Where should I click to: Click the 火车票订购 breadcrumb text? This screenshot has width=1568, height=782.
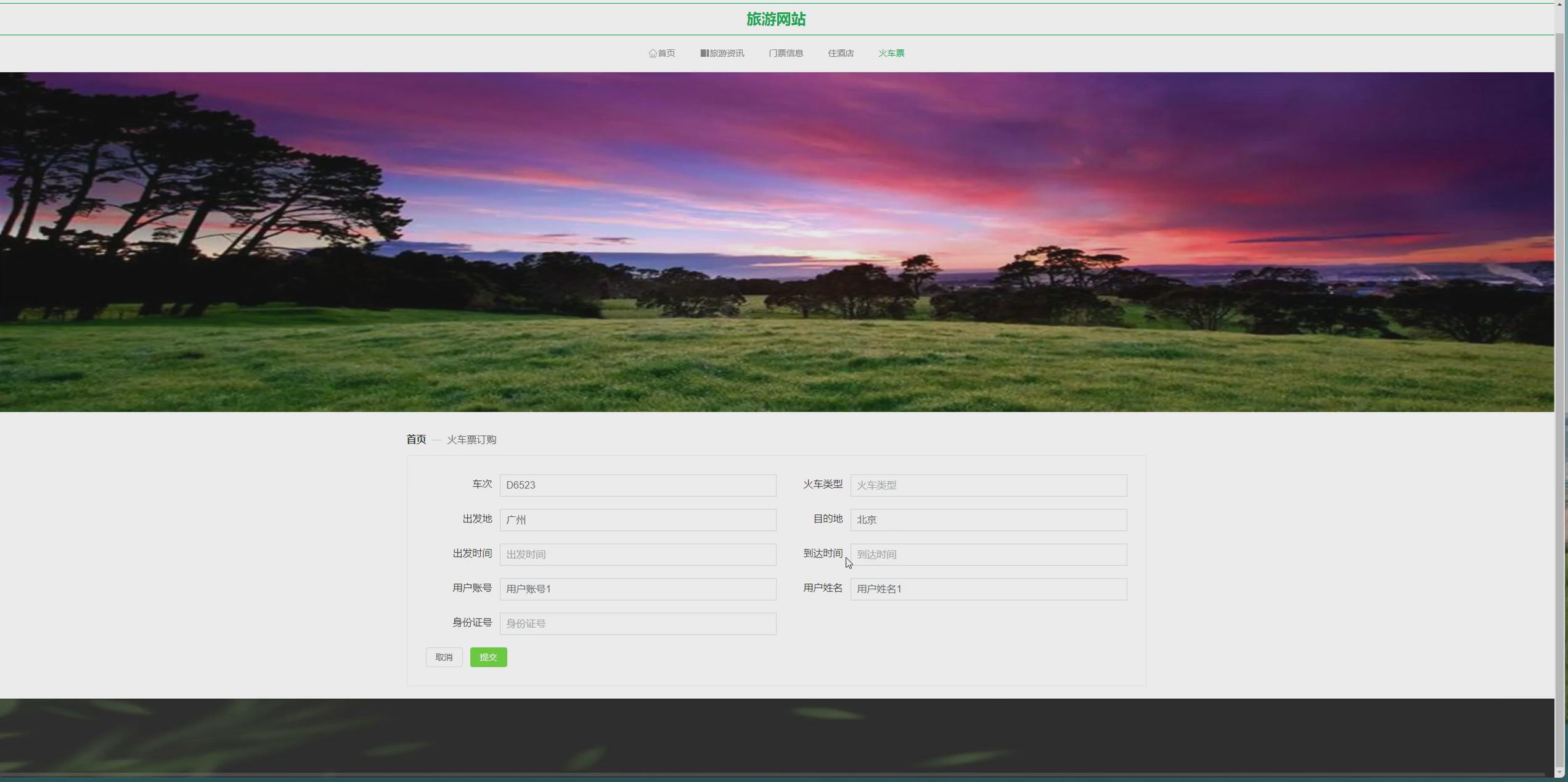[x=472, y=439]
